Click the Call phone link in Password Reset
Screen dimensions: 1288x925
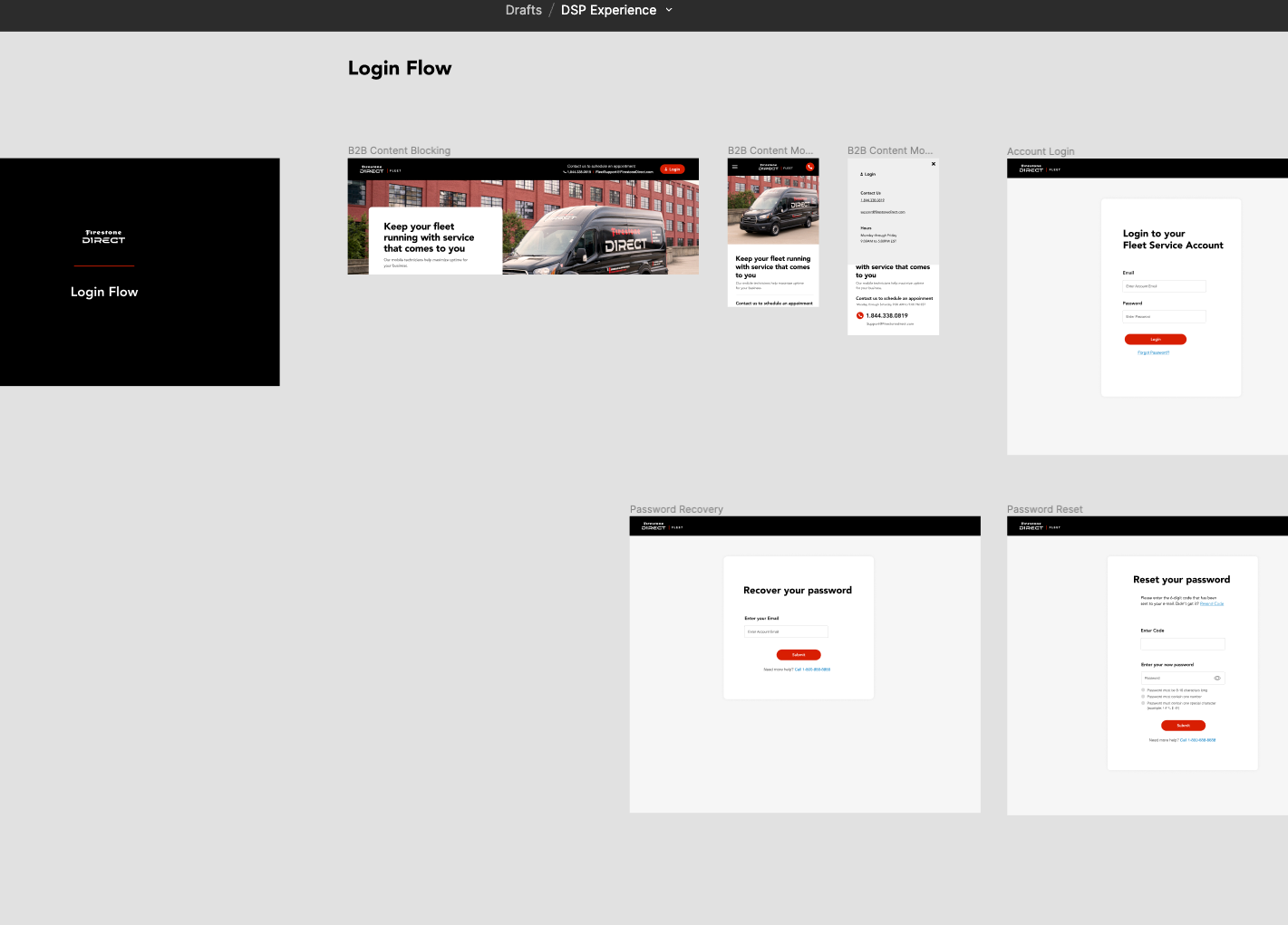coord(1198,740)
